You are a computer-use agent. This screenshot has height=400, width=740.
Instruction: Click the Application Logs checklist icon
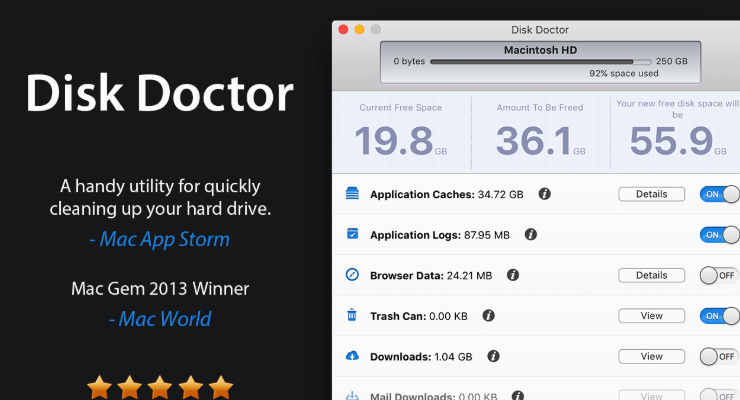coord(352,234)
